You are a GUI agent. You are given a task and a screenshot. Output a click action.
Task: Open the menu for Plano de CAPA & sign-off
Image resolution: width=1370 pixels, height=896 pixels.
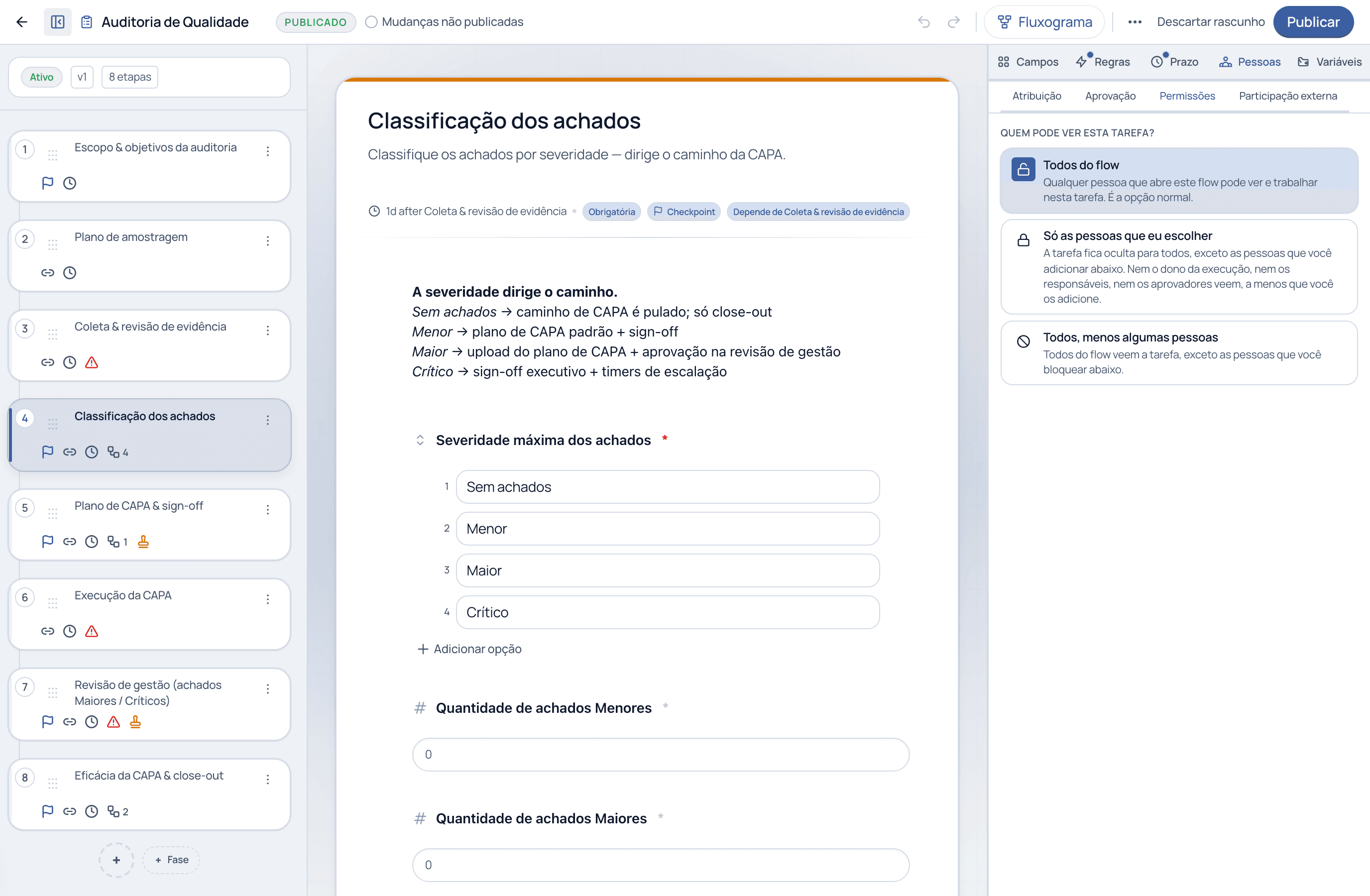tap(268, 509)
